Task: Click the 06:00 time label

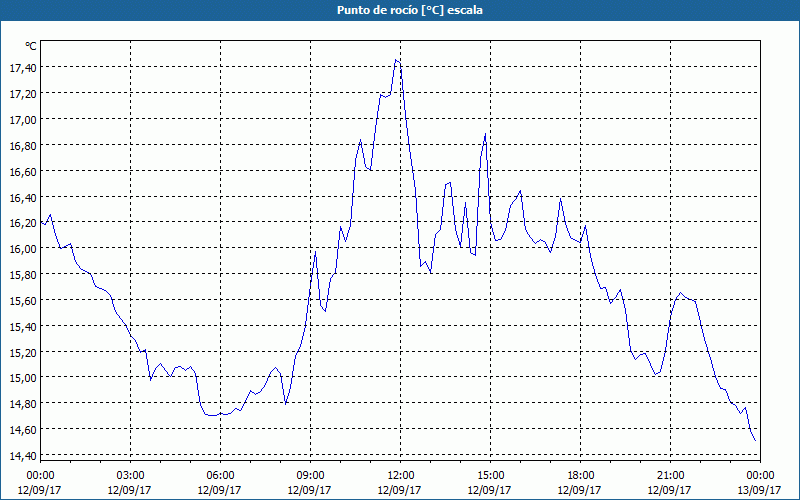Action: point(220,476)
